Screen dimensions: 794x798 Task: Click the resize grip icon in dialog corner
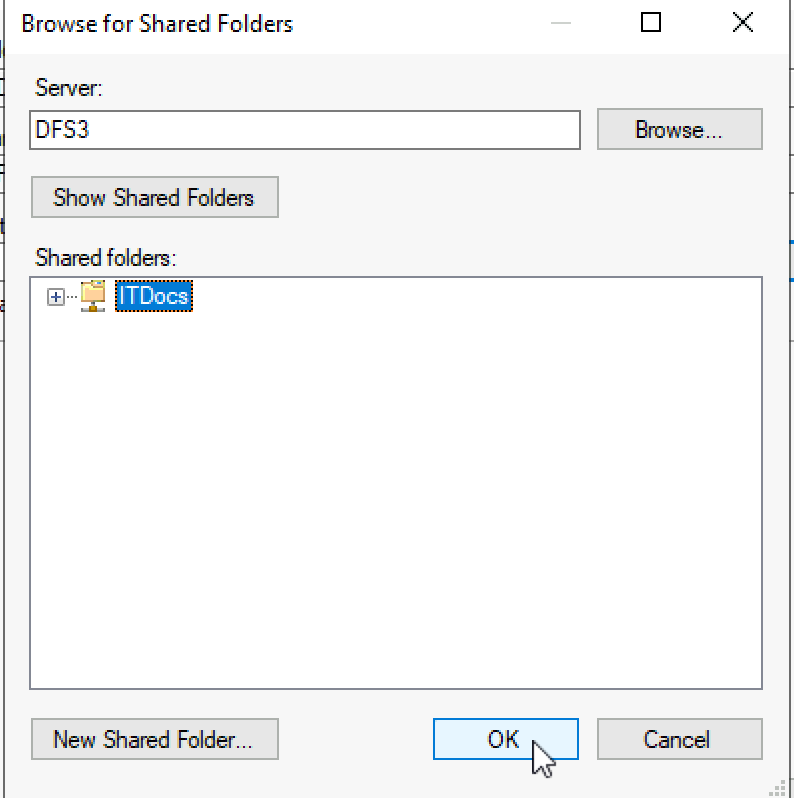778,788
